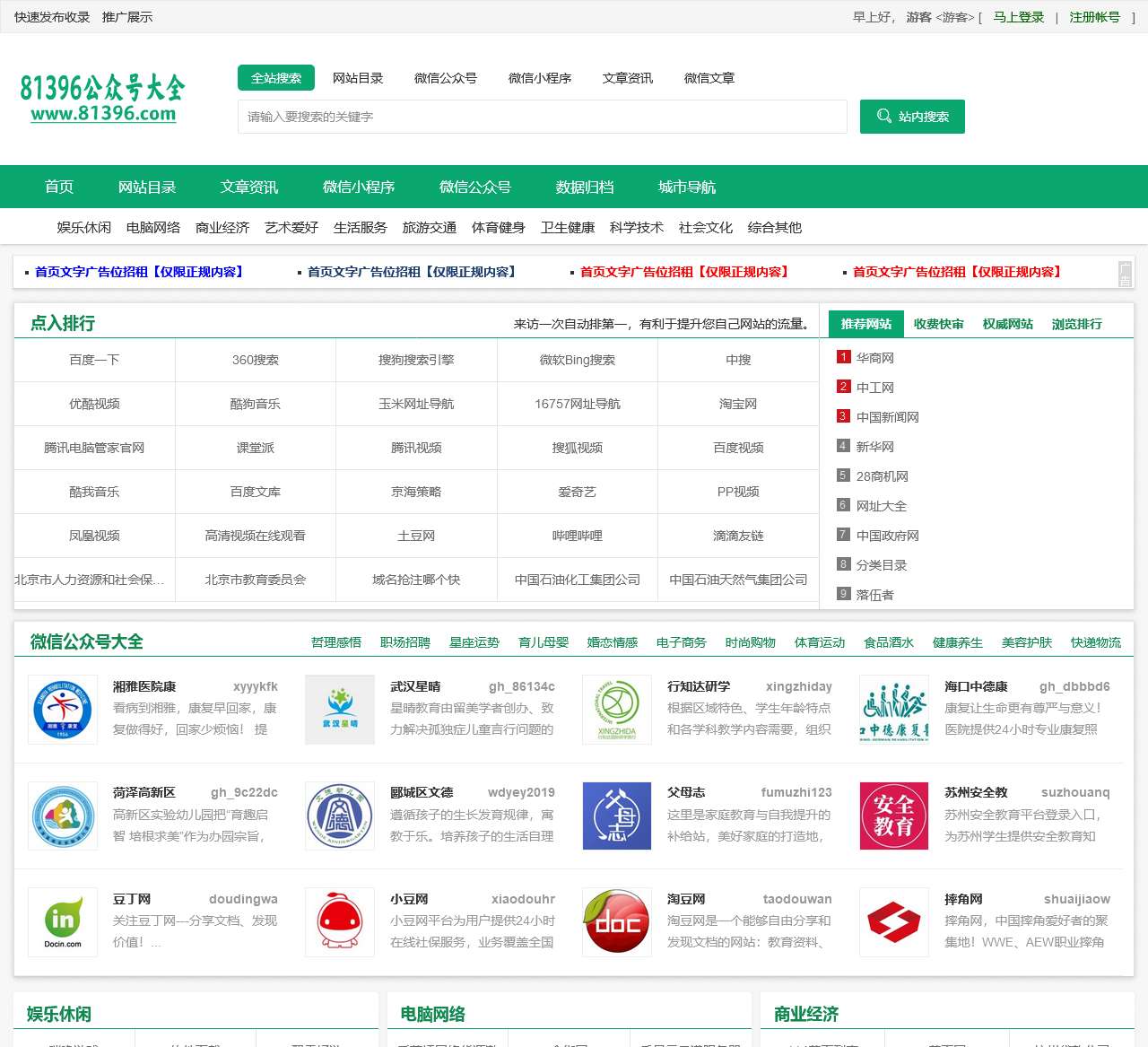Screen dimensions: 1148x1047
Task: Open the 豆丁网 Docin.com logo
Action: (x=63, y=921)
